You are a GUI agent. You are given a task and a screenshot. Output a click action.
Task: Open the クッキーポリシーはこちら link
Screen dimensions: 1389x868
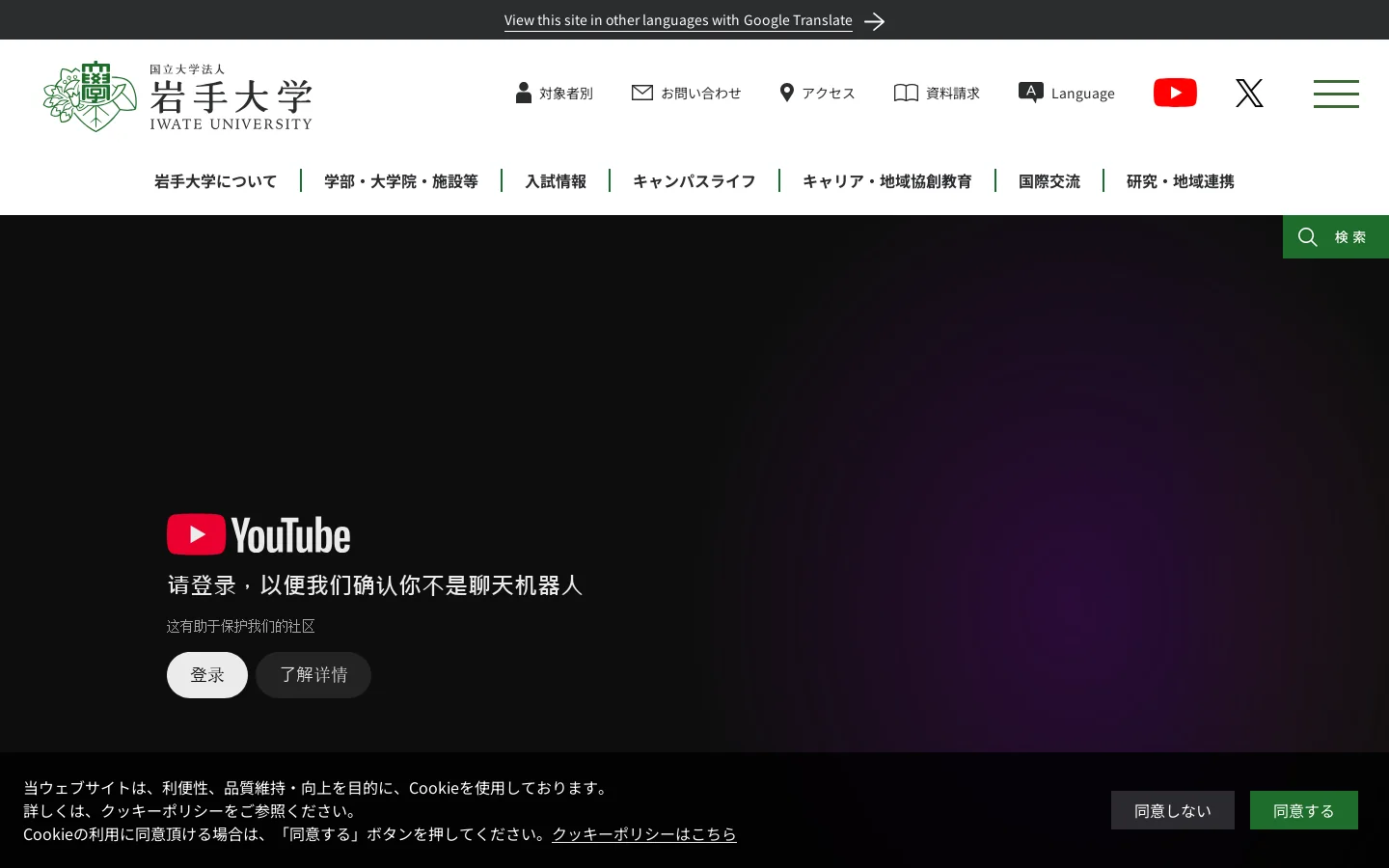tap(644, 833)
